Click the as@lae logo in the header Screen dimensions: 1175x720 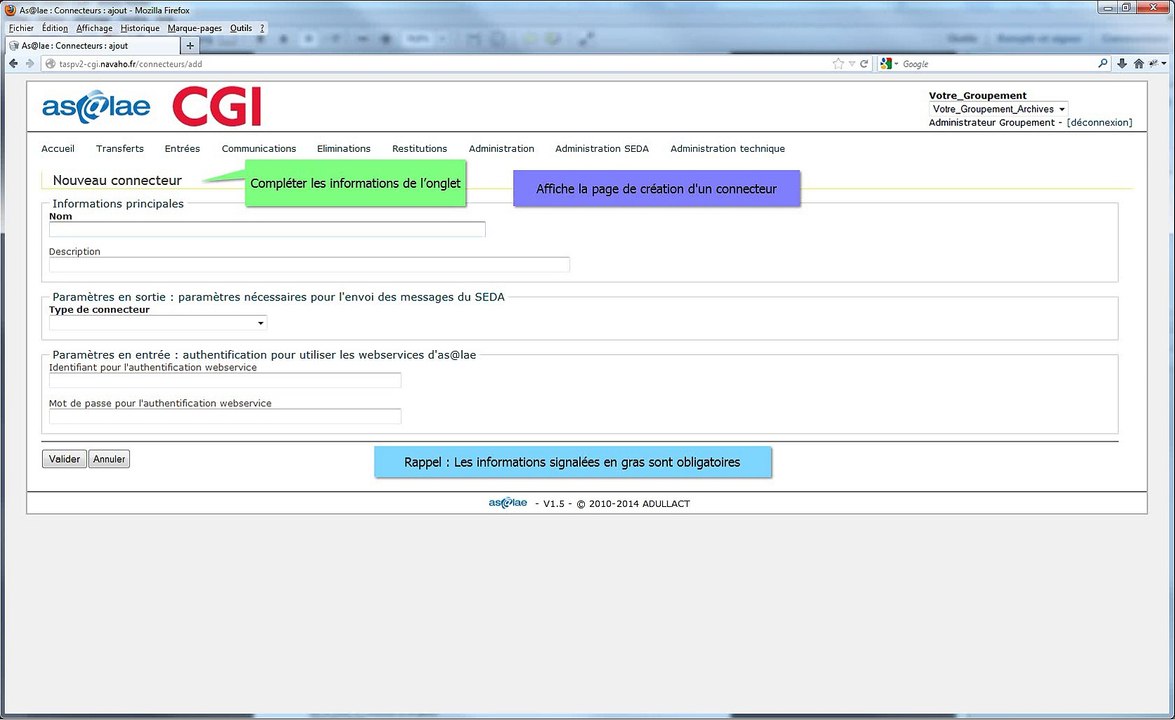click(x=96, y=106)
